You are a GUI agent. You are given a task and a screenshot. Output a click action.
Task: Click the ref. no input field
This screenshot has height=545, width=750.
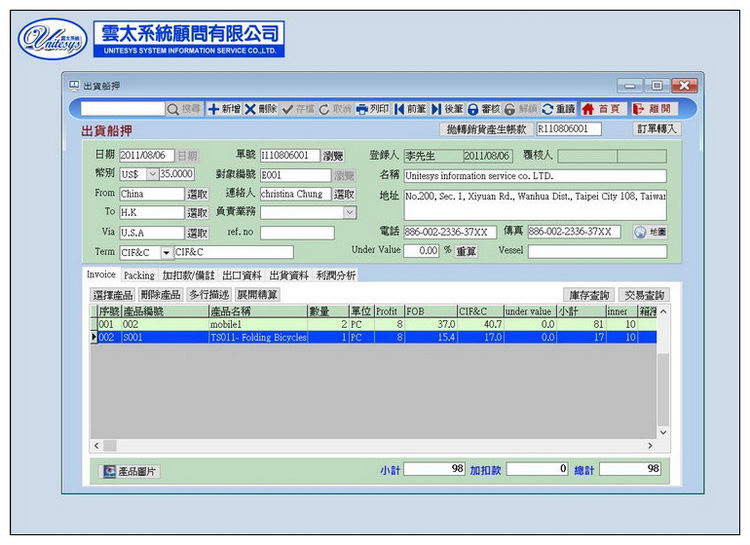tap(297, 233)
